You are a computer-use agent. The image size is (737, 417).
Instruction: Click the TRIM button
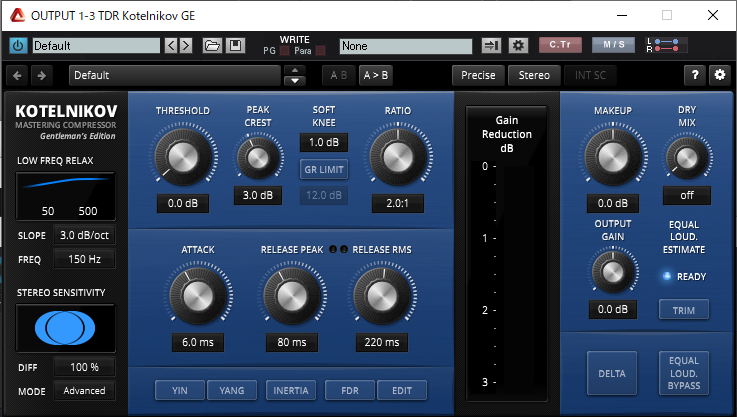(x=684, y=310)
